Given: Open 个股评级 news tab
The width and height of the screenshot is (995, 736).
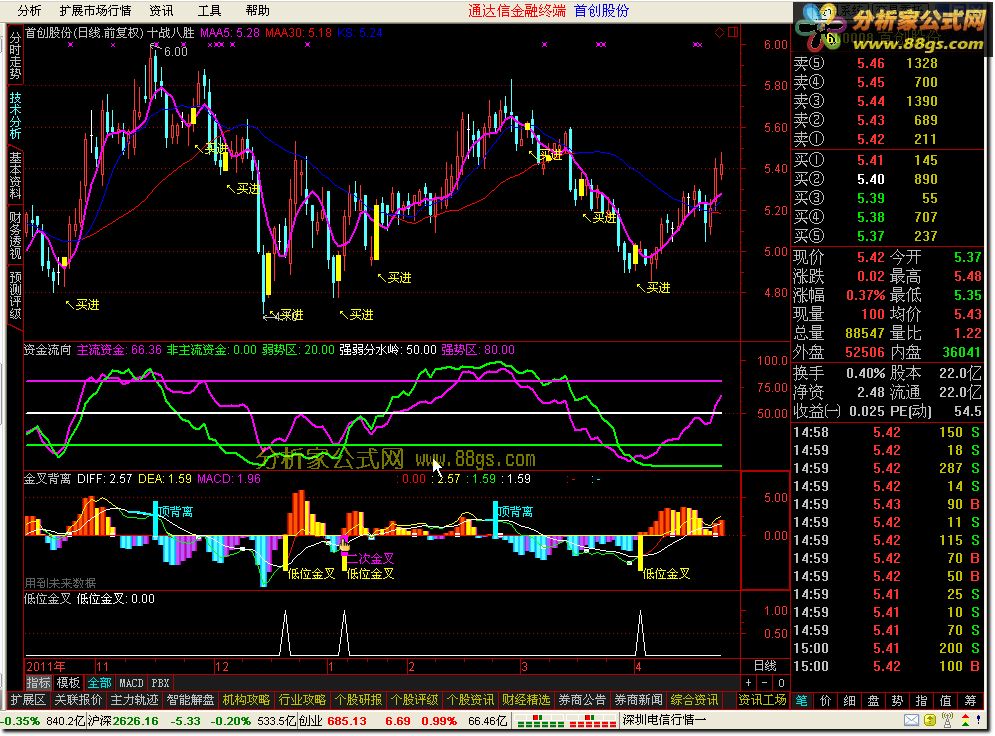Looking at the screenshot, I should [x=414, y=700].
